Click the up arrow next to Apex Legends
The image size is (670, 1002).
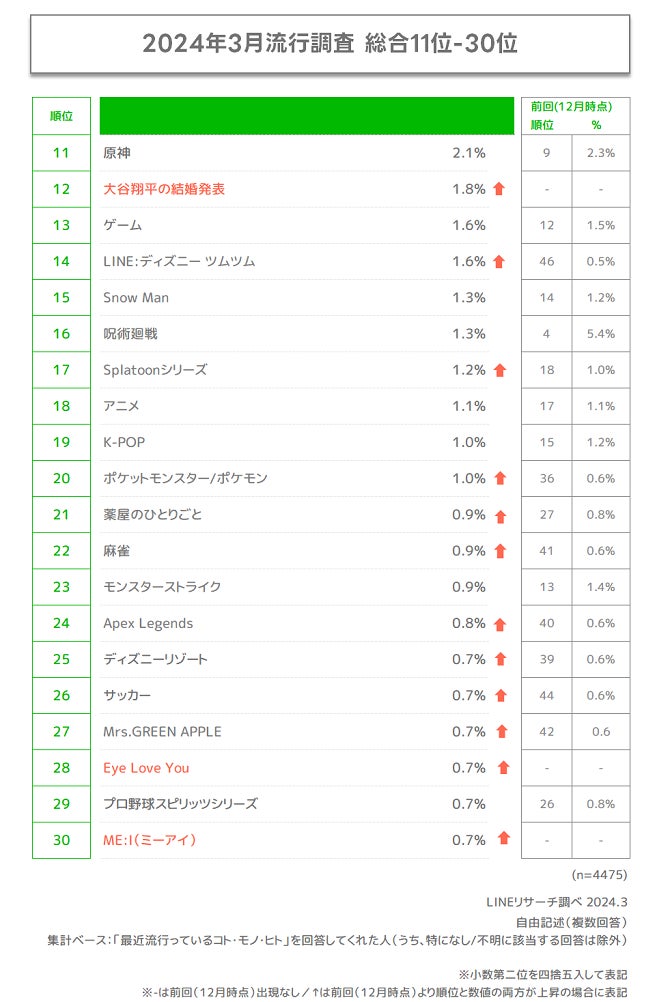pyautogui.click(x=500, y=624)
